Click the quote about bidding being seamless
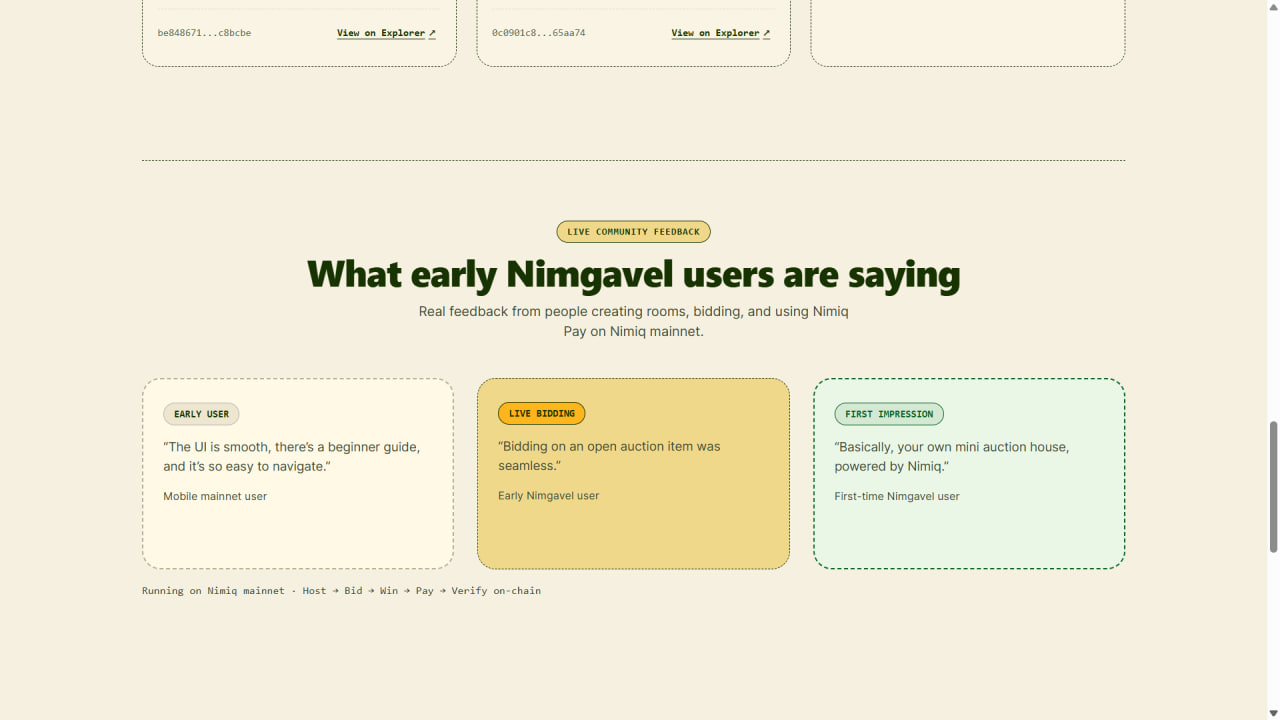 [x=609, y=456]
